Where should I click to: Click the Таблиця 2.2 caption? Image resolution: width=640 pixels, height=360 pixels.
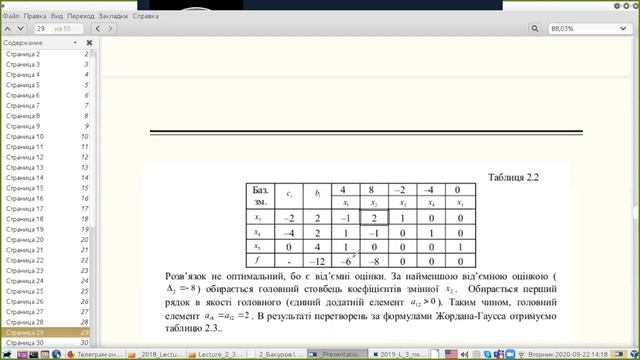(x=513, y=178)
